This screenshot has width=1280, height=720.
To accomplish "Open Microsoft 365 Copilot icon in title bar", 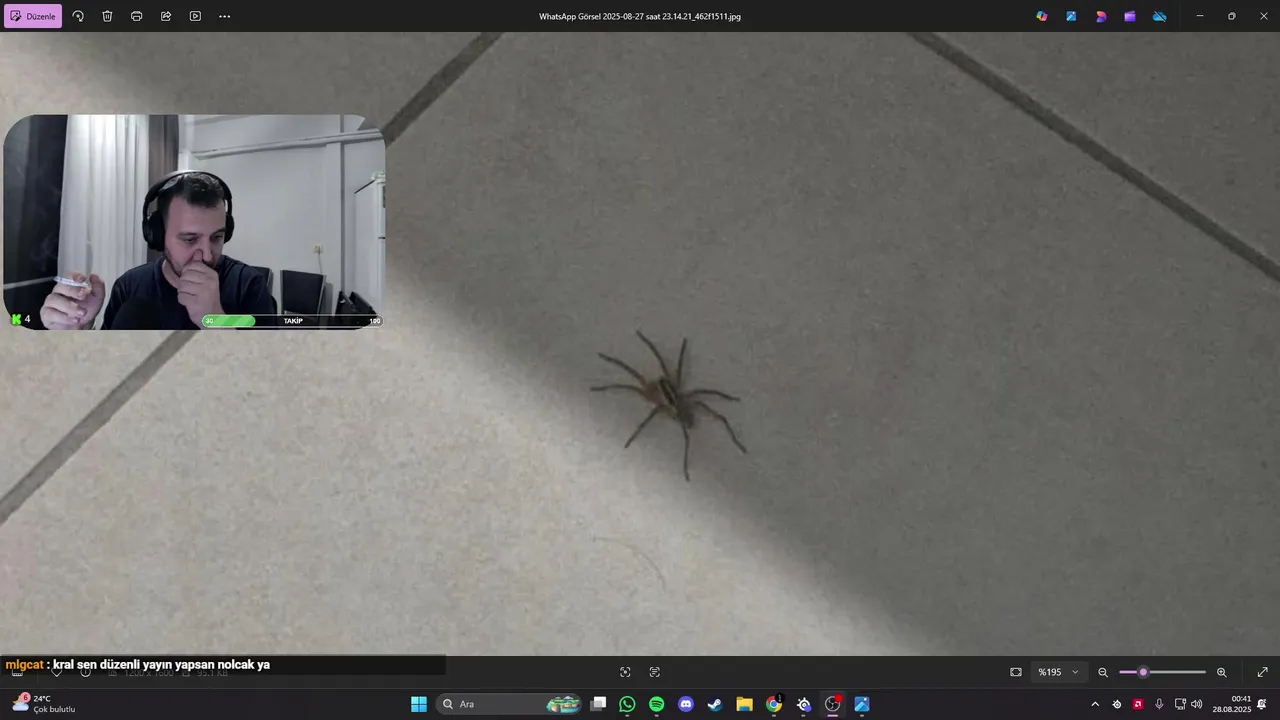I will point(1042,16).
